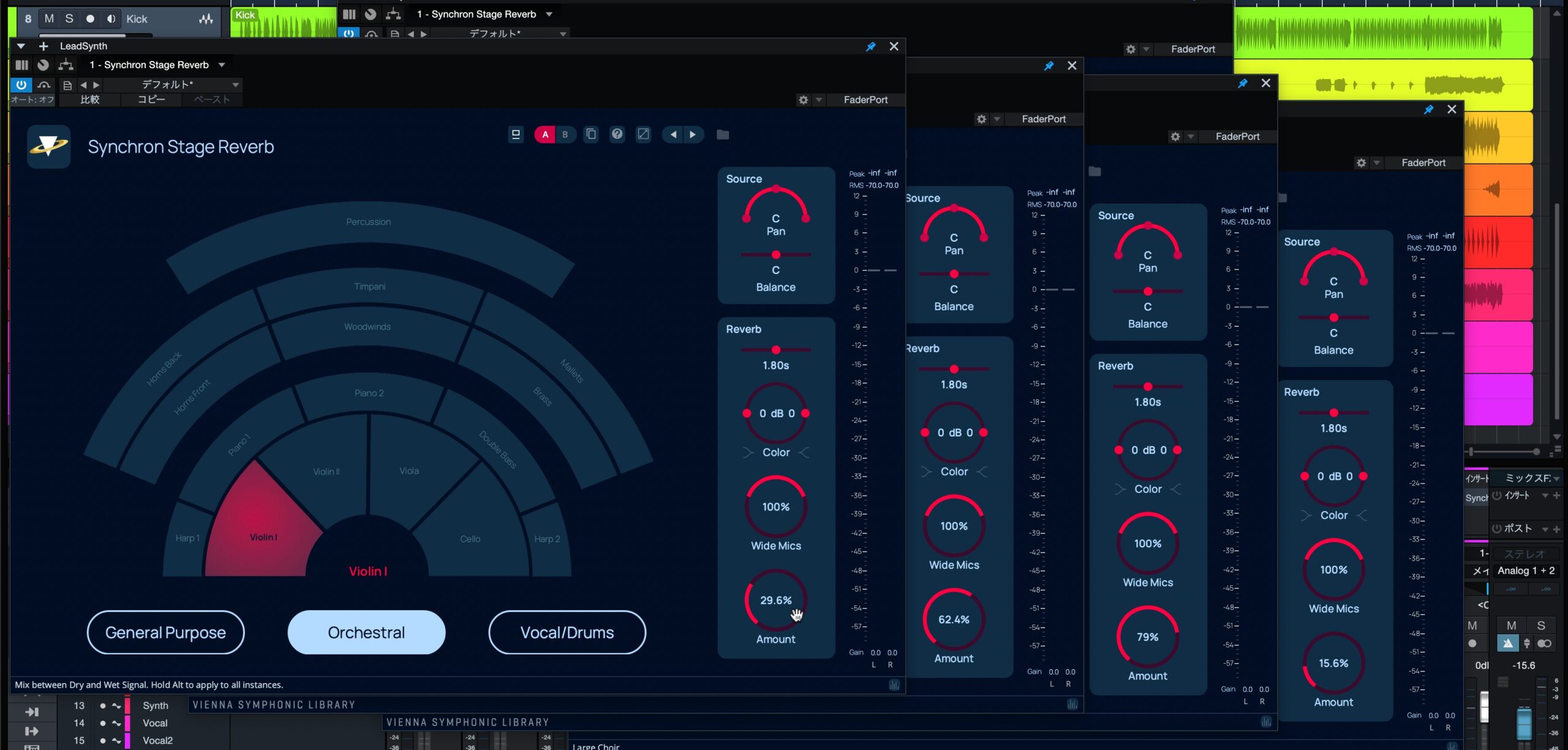This screenshot has height=750, width=1568.
Task: Mute the Kick track
Action: click(x=50, y=19)
